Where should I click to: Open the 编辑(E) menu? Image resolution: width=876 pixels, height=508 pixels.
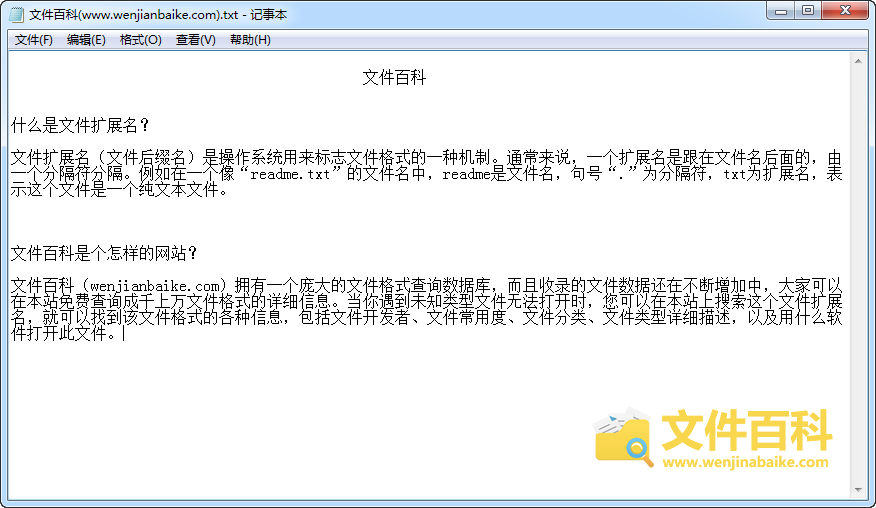(x=85, y=40)
